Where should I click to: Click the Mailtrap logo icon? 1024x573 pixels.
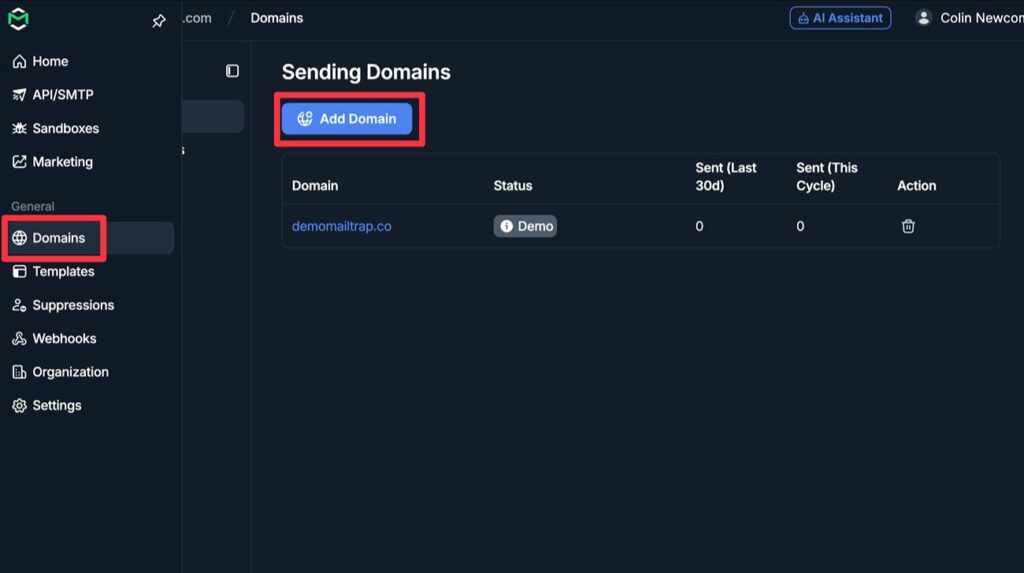click(18, 19)
